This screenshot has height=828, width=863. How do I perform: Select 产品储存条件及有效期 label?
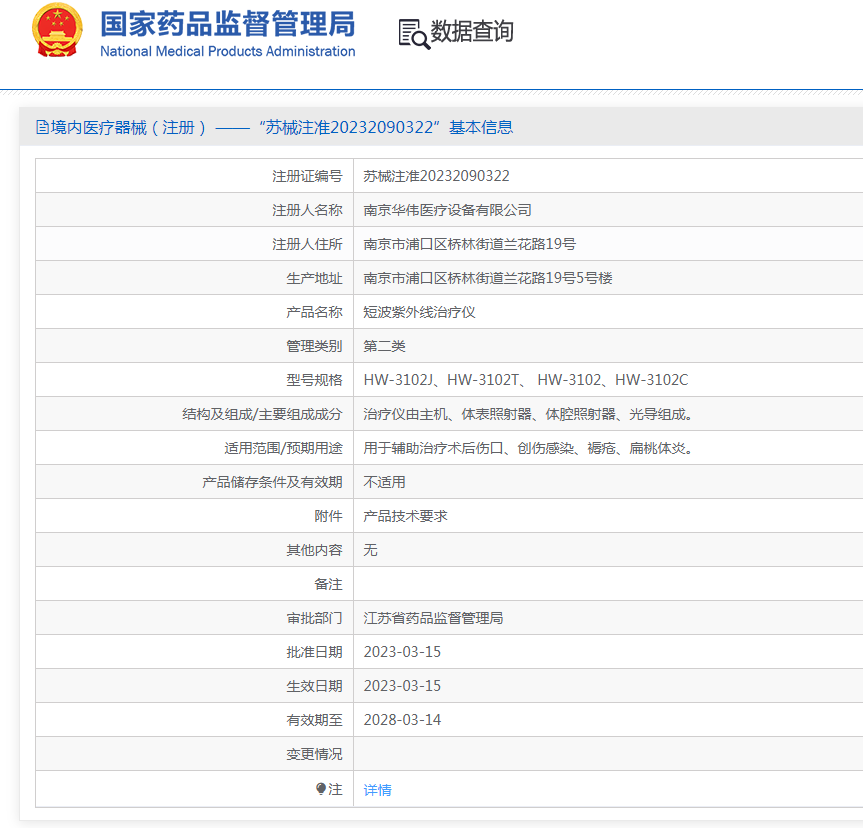click(x=272, y=482)
